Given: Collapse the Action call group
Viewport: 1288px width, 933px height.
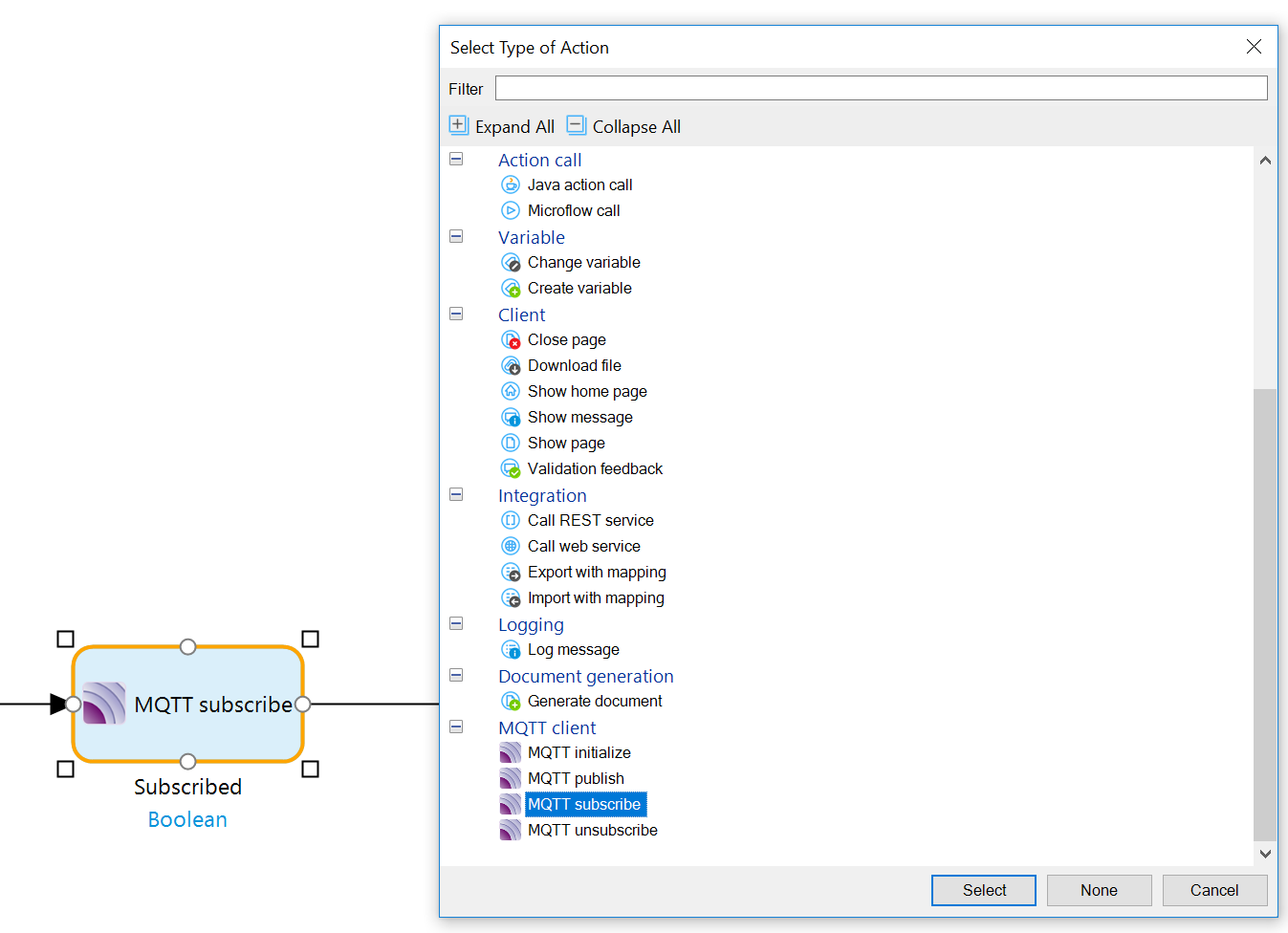Looking at the screenshot, I should click(x=456, y=159).
